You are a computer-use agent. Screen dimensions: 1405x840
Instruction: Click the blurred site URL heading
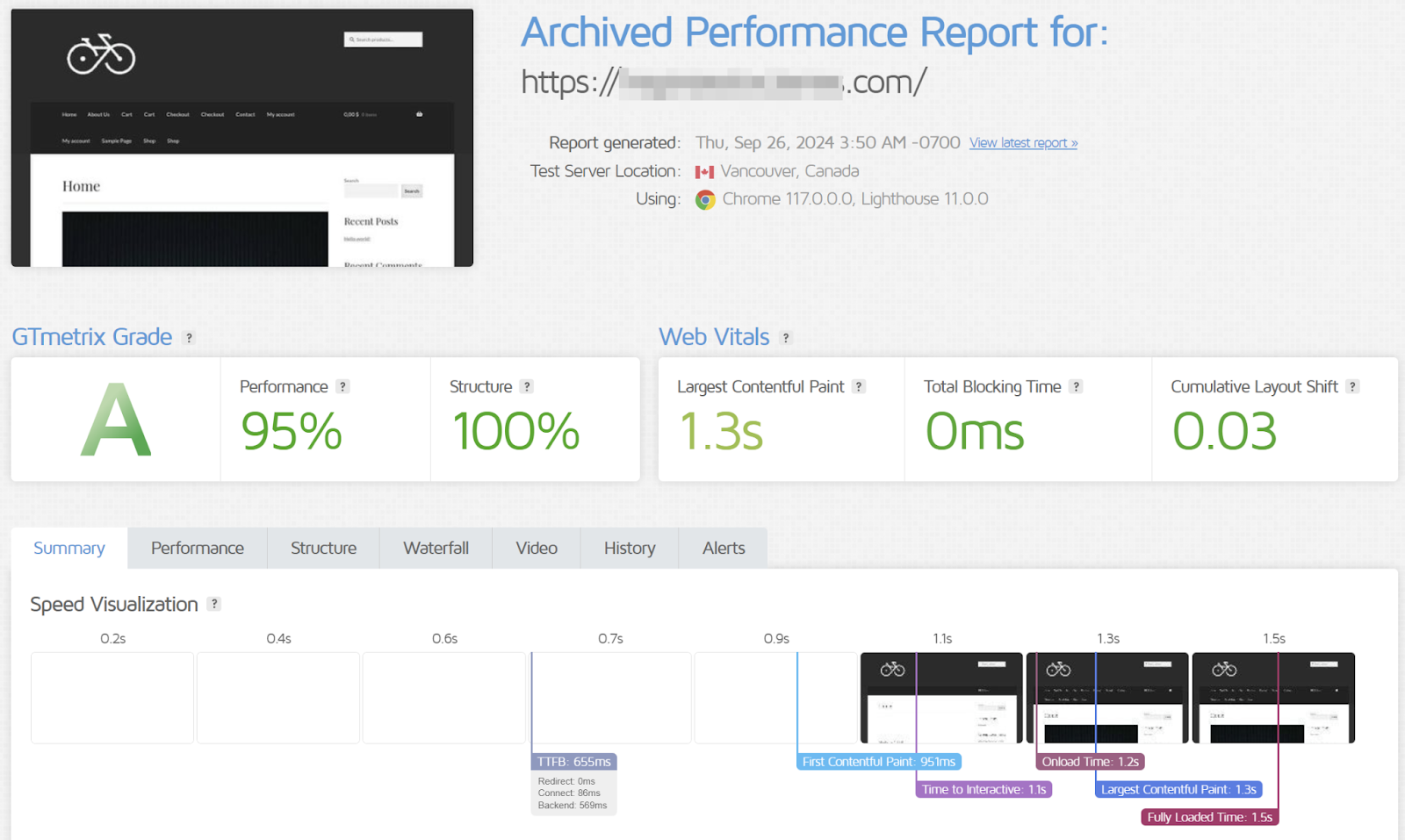[x=724, y=83]
